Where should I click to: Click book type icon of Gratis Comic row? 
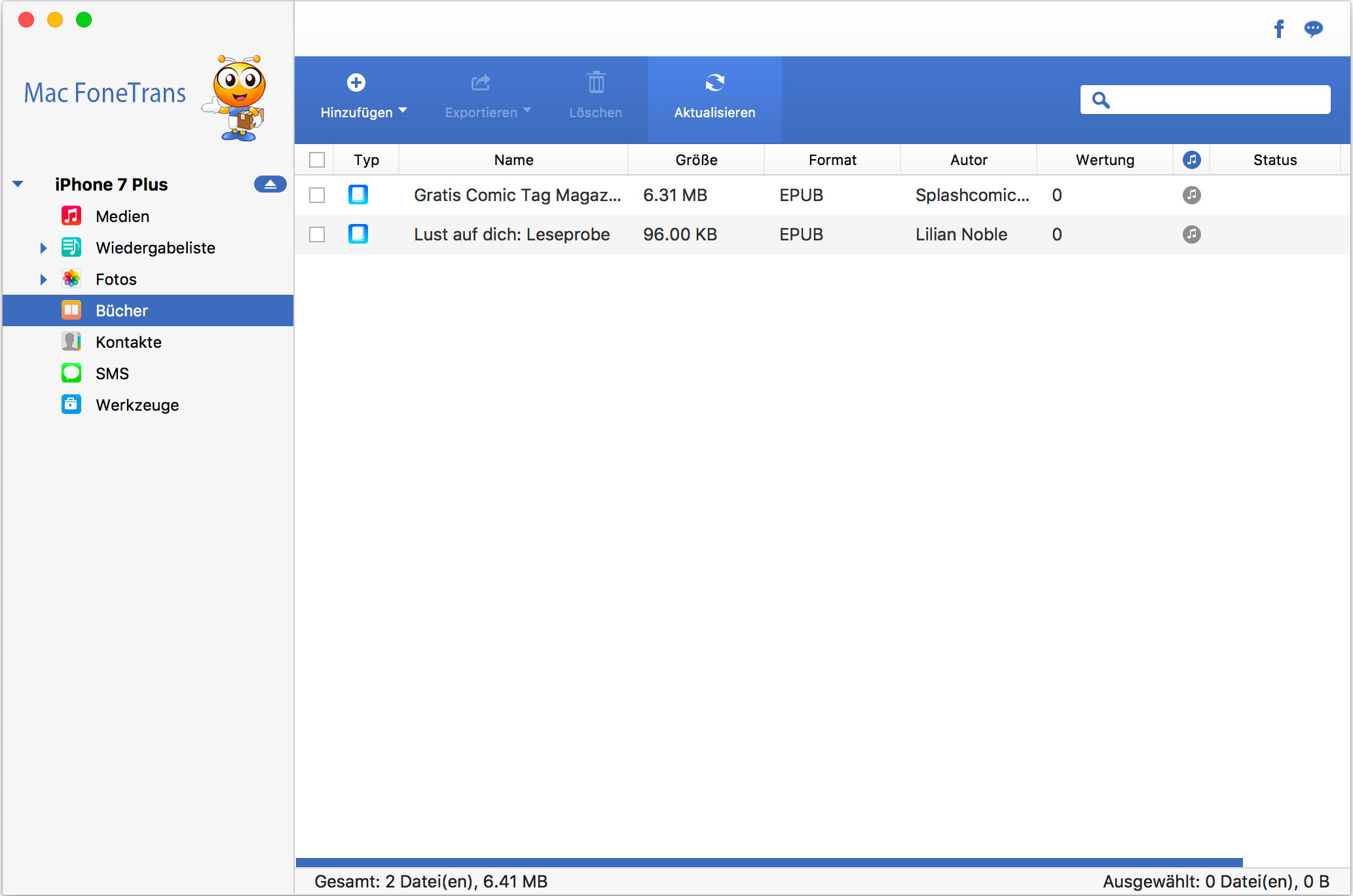pos(358,195)
